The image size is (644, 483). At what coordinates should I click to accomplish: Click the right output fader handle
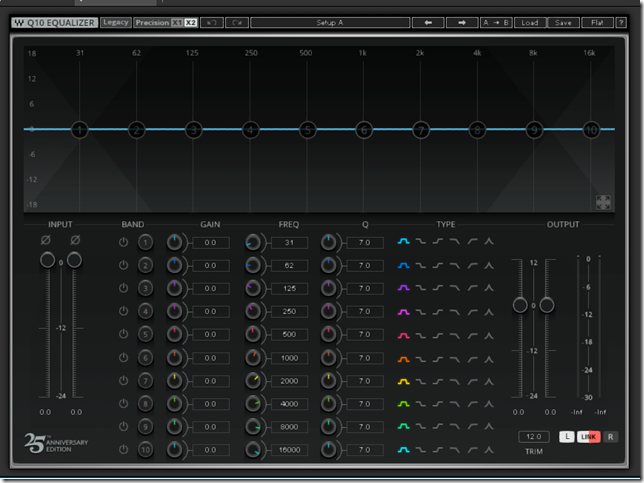547,305
